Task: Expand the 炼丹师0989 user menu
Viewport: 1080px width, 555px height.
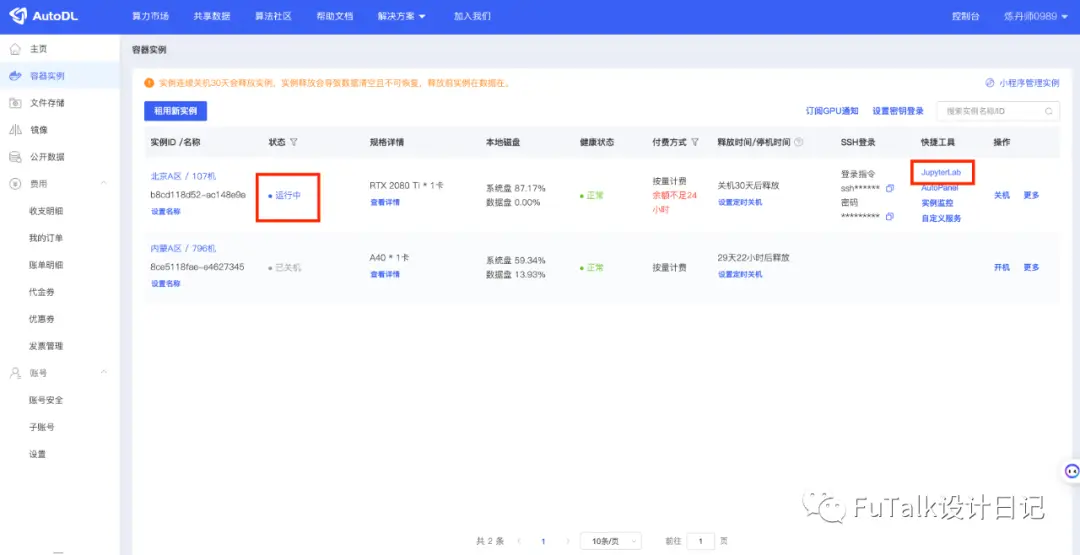Action: click(1036, 16)
